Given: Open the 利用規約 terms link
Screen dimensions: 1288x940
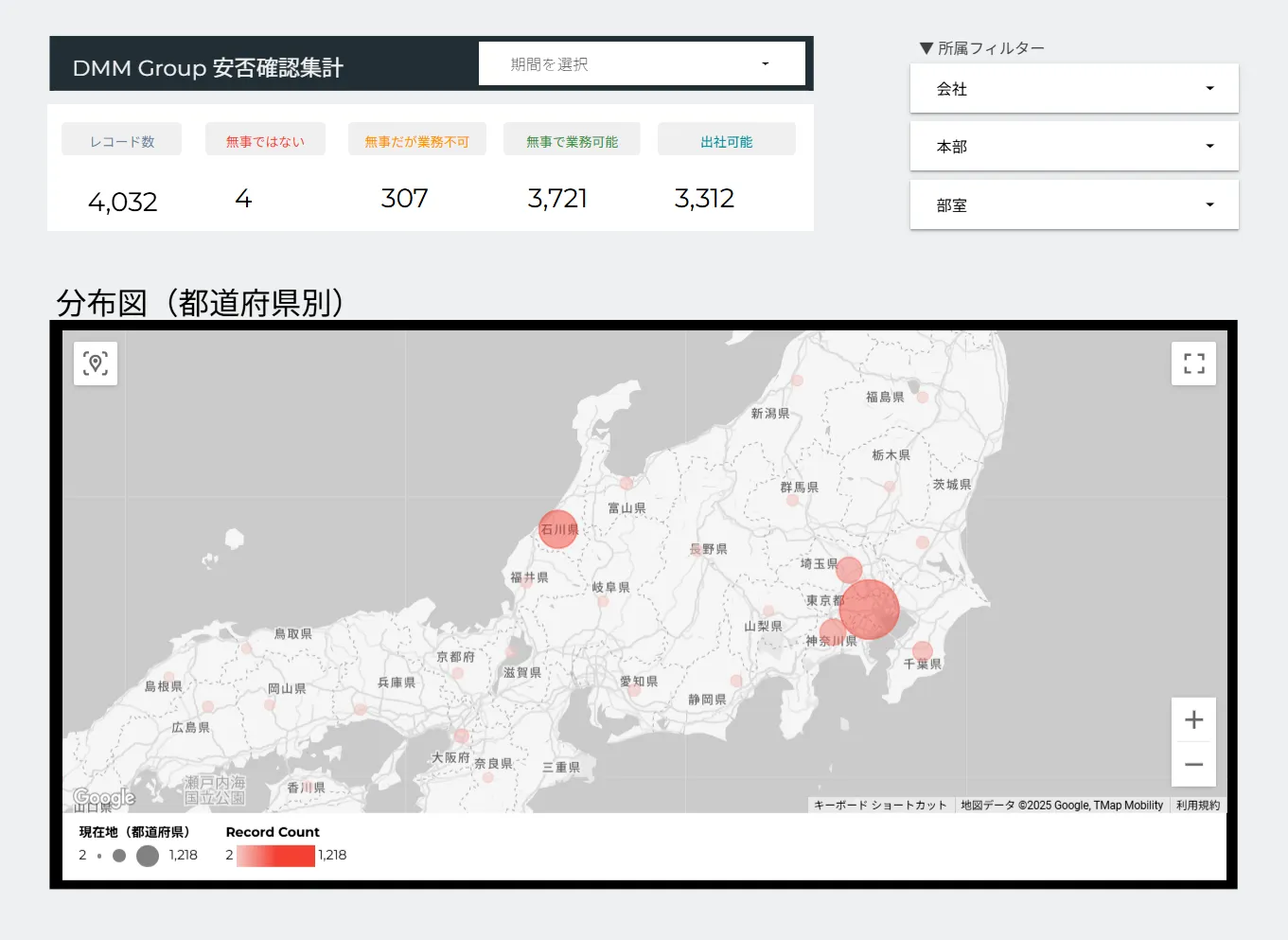Looking at the screenshot, I should pos(1198,806).
